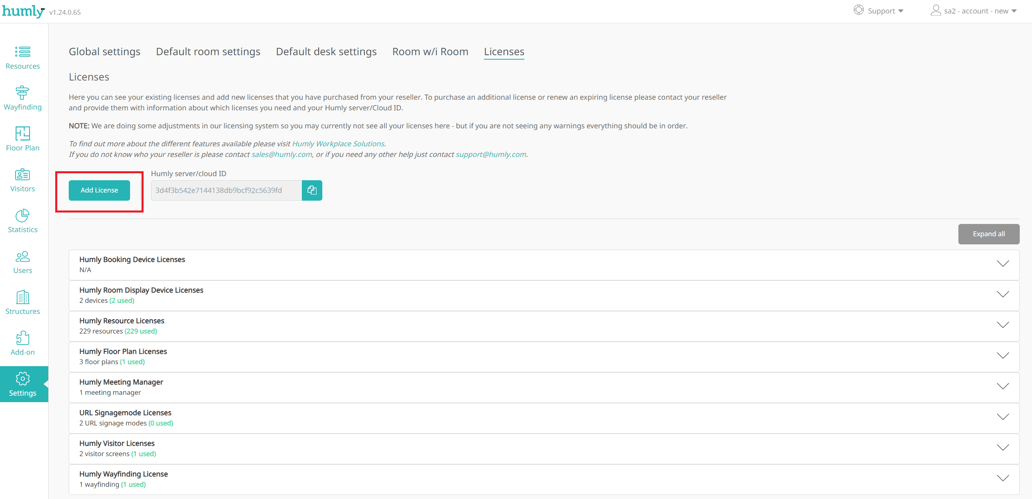Go to Floor Plan in sidebar

[23, 139]
